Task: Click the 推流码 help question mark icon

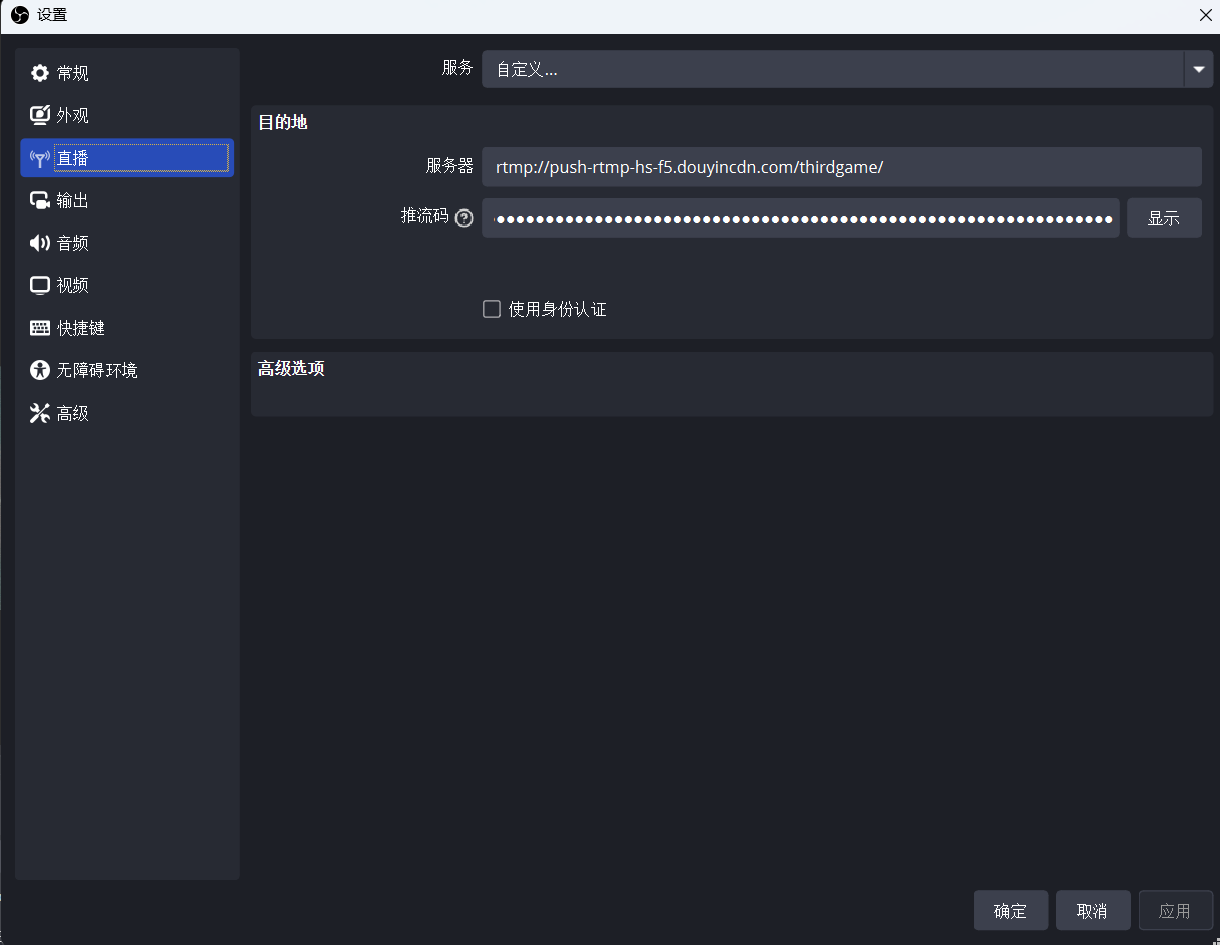Action: [464, 218]
